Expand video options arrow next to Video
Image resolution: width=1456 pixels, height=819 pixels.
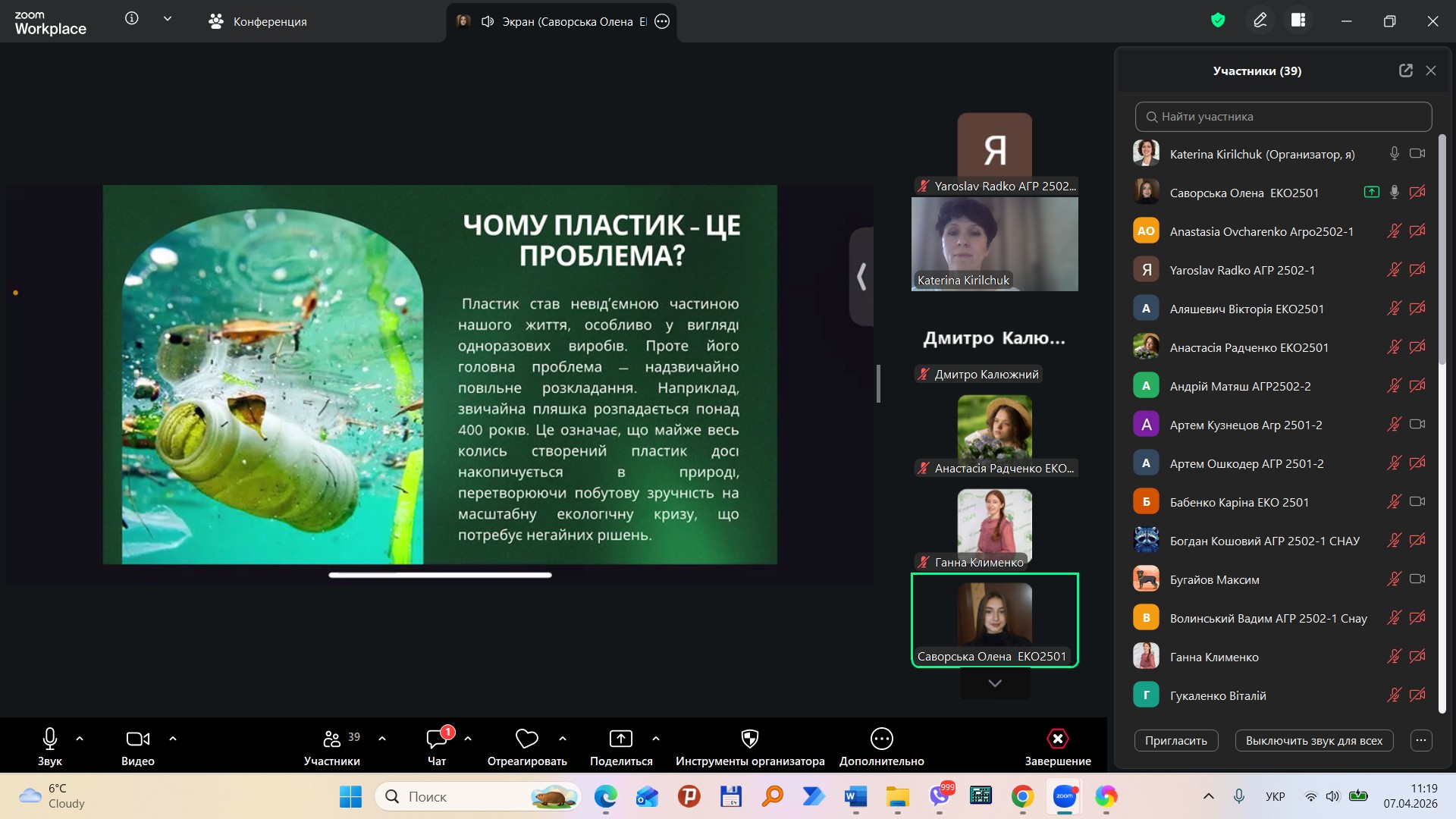pos(173,739)
